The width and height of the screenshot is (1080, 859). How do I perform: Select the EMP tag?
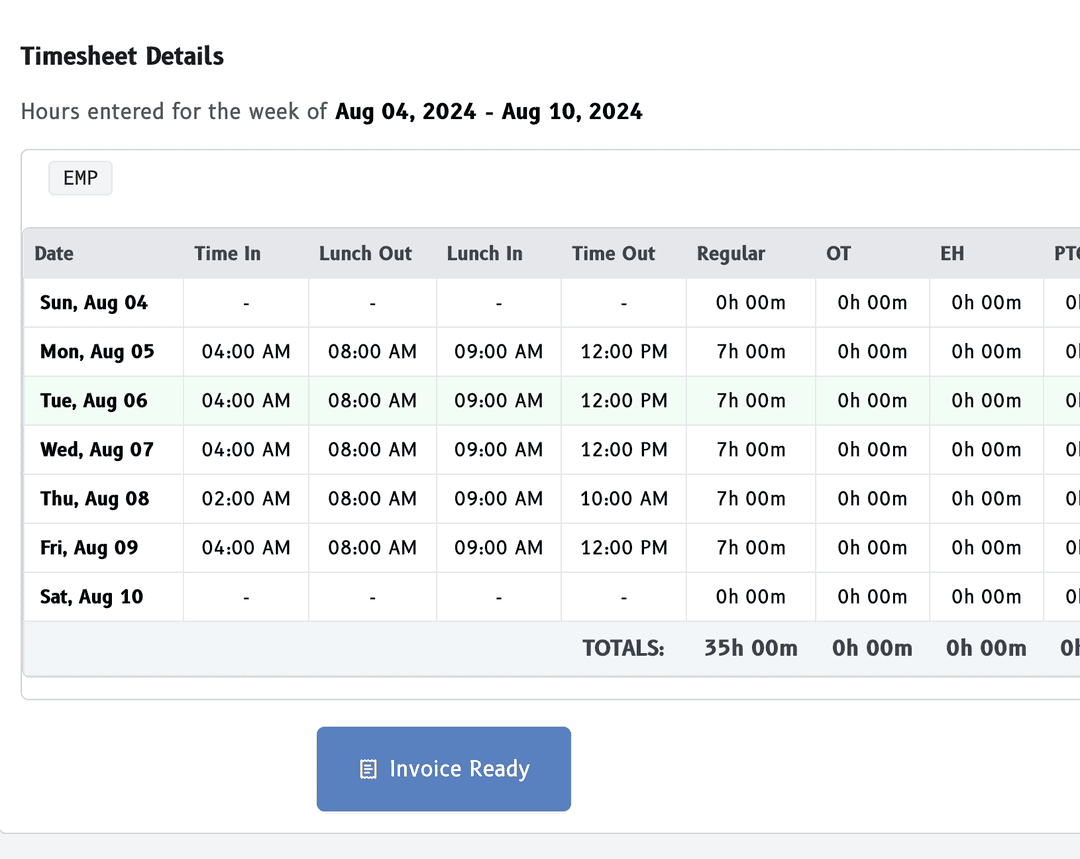coord(80,178)
